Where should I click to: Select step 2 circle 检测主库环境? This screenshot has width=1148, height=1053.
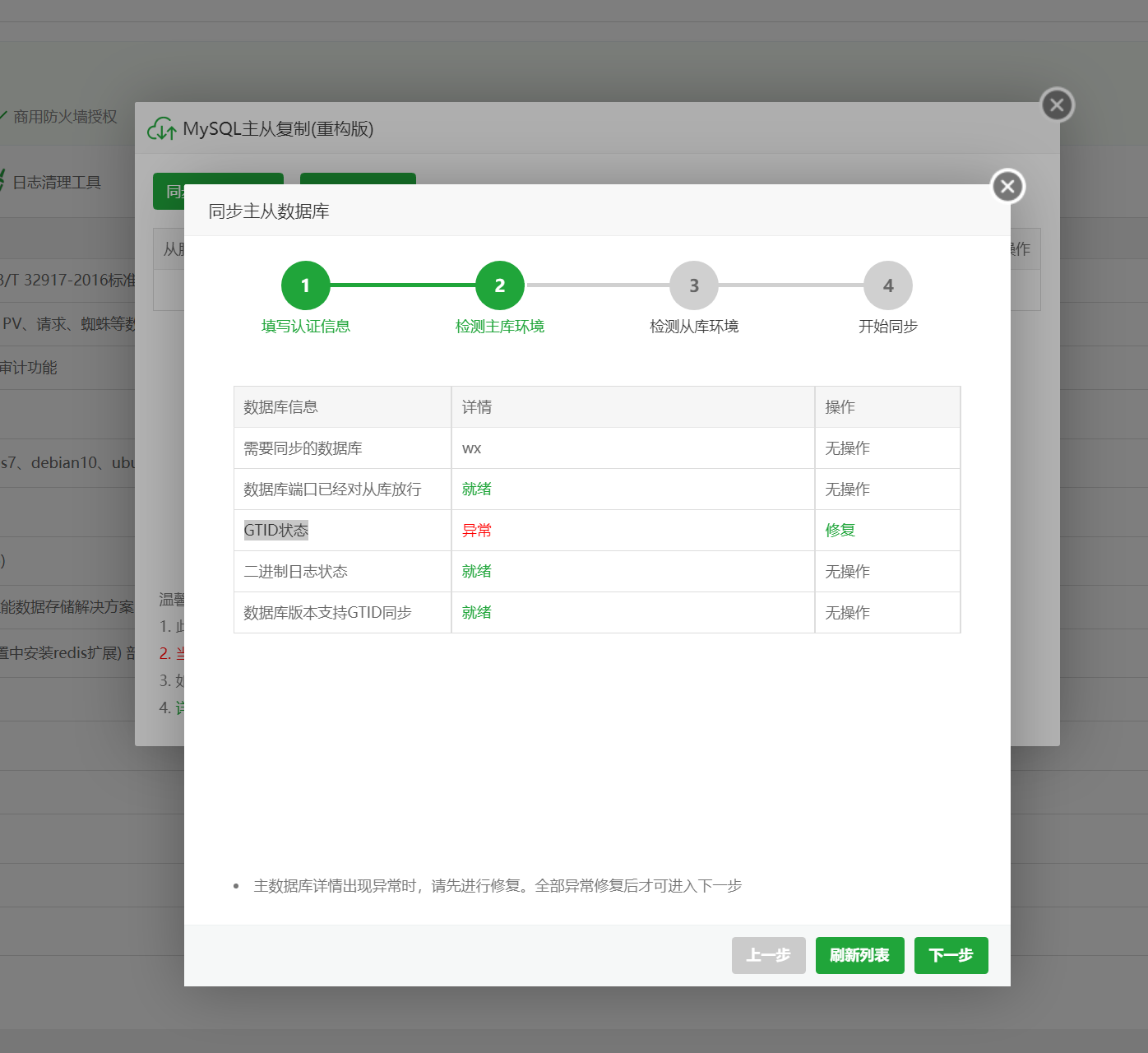pos(500,285)
